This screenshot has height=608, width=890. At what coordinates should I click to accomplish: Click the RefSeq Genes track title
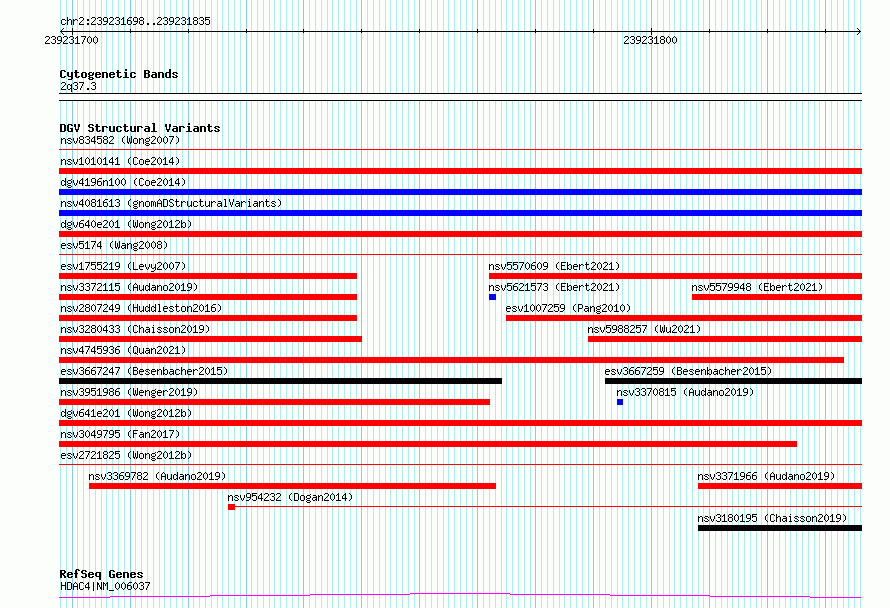[x=101, y=575]
